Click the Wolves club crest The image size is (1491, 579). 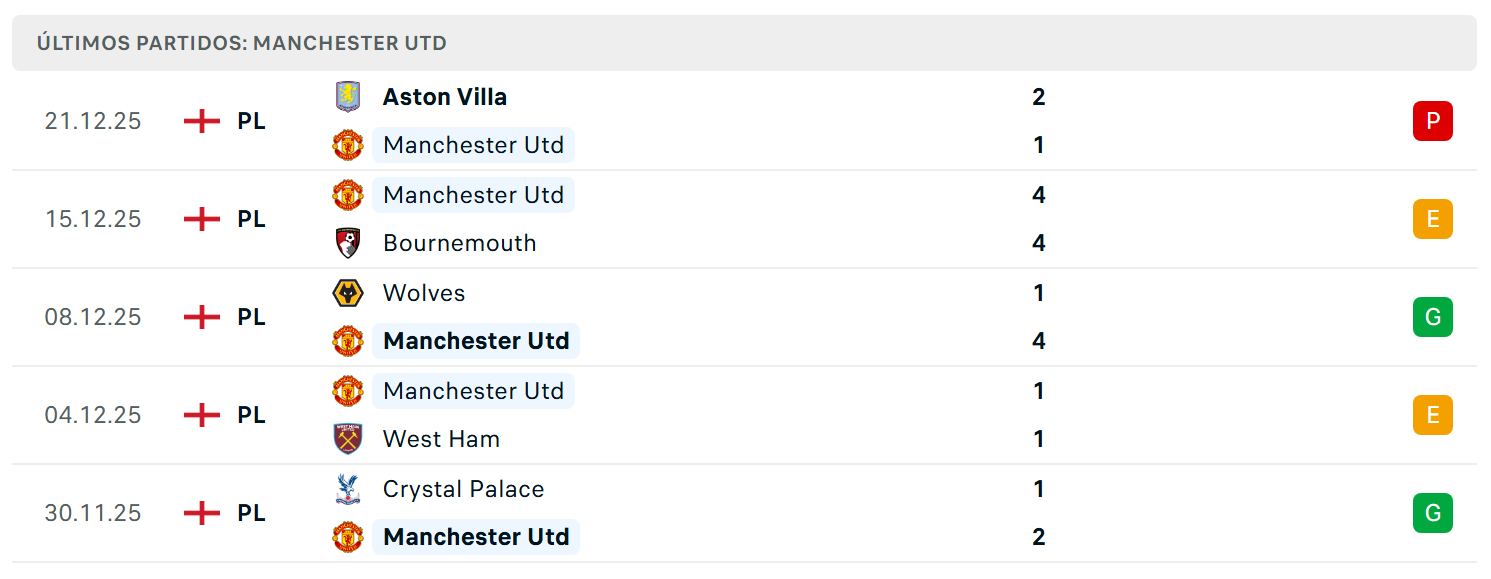(347, 293)
